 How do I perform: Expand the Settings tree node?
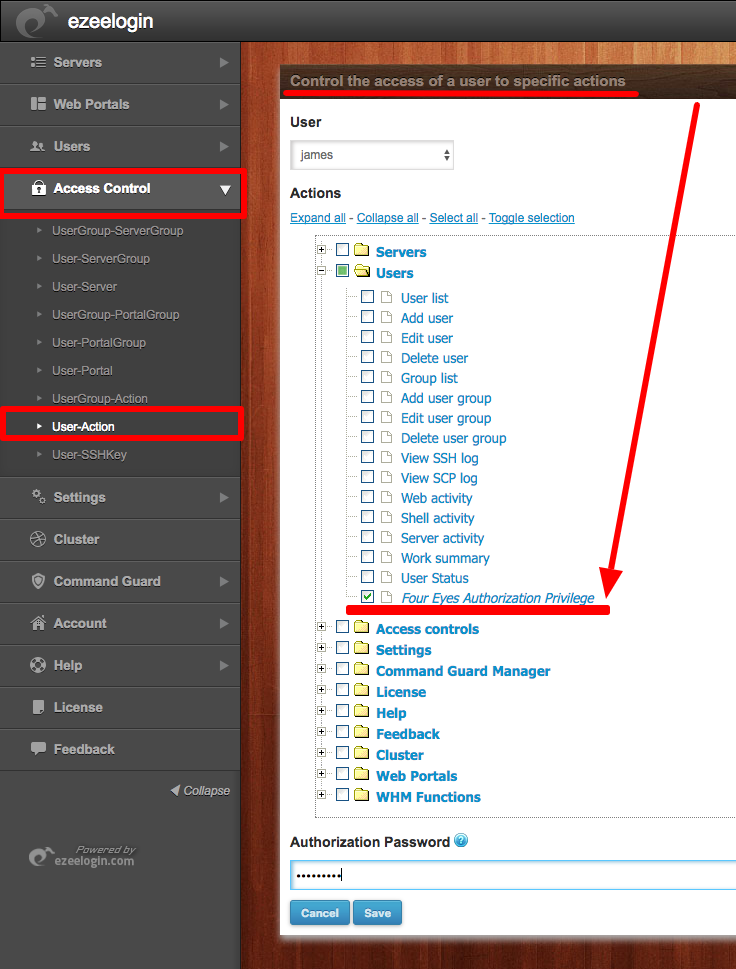tap(321, 648)
